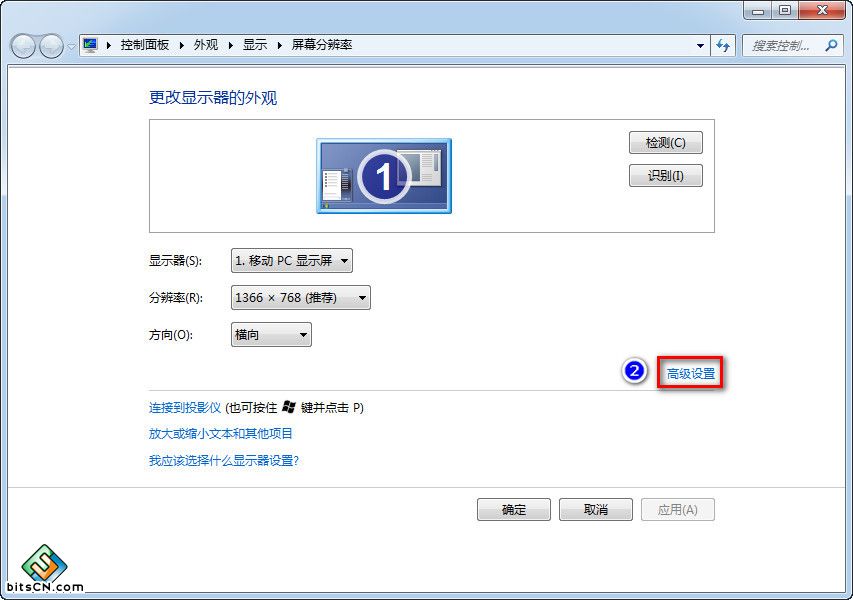The width and height of the screenshot is (853, 600).
Task: Open 连接到投影仪 link
Action: (185, 407)
